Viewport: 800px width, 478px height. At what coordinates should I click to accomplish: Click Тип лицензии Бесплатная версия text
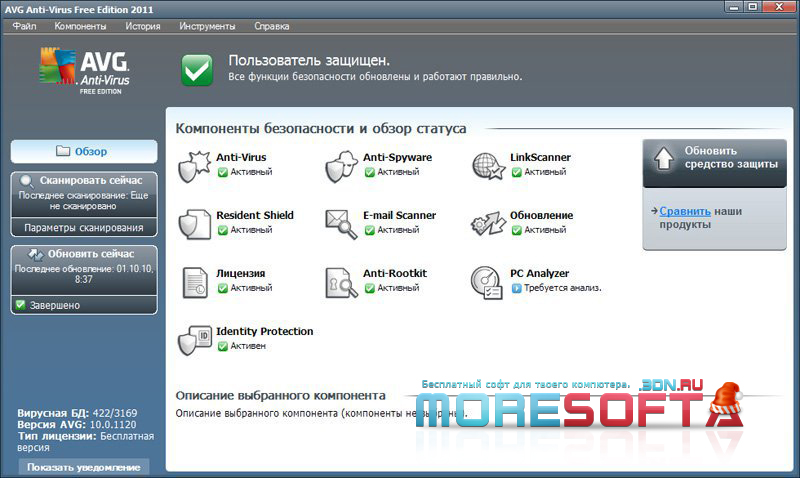85,442
